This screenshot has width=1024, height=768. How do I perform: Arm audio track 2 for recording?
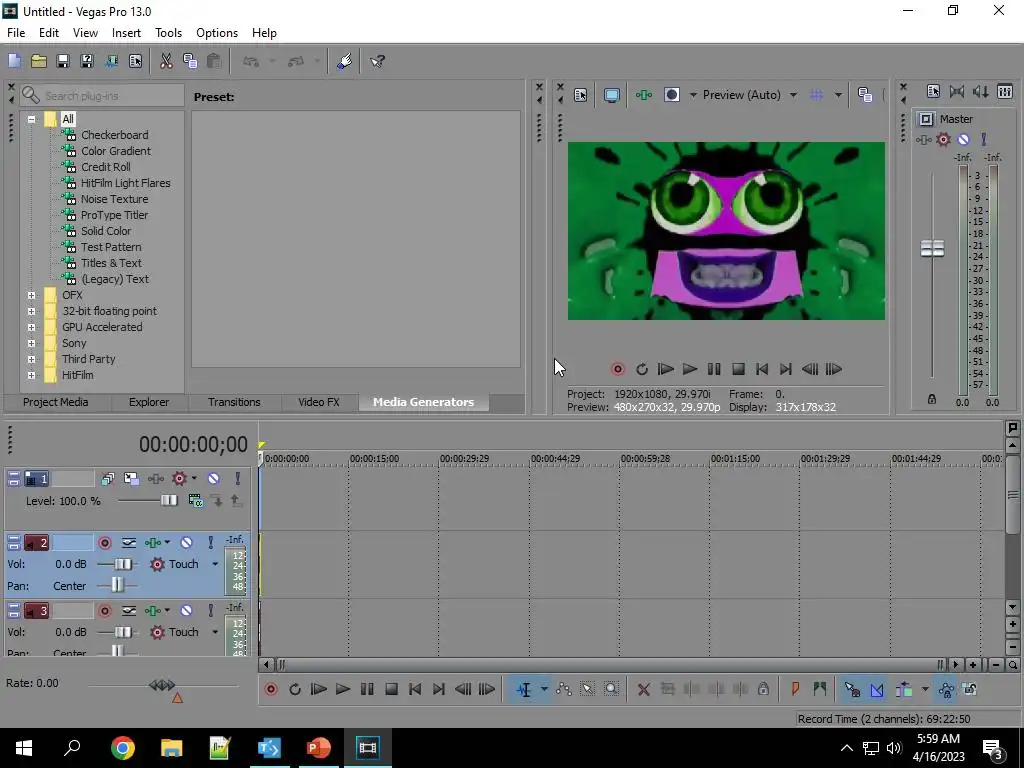pos(104,542)
